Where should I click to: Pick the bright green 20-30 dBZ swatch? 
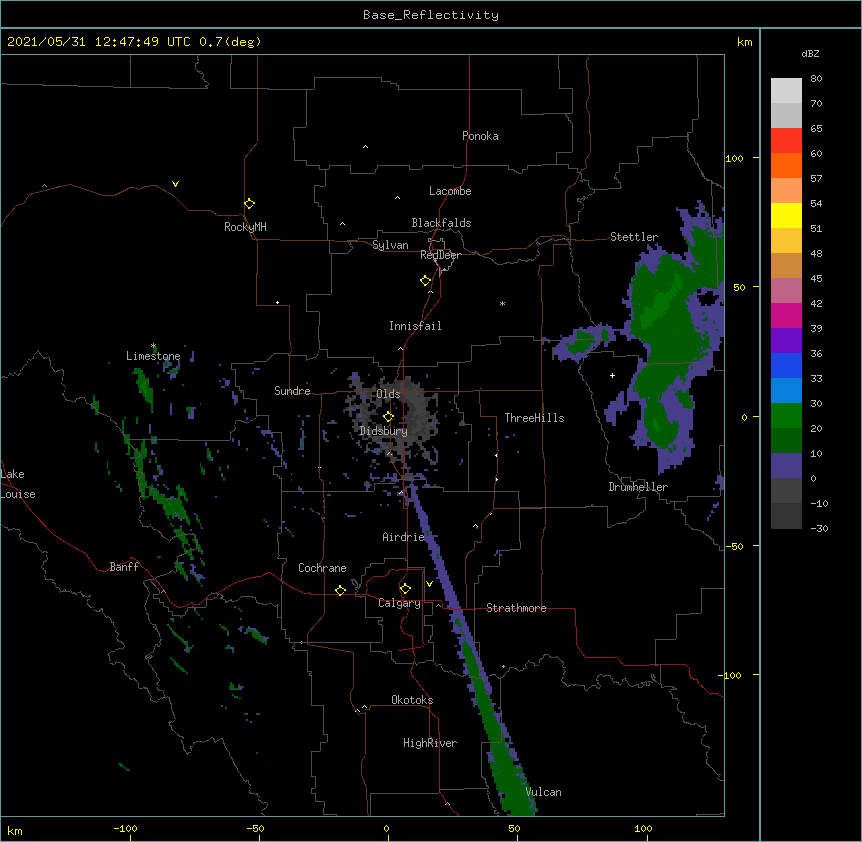pos(786,416)
